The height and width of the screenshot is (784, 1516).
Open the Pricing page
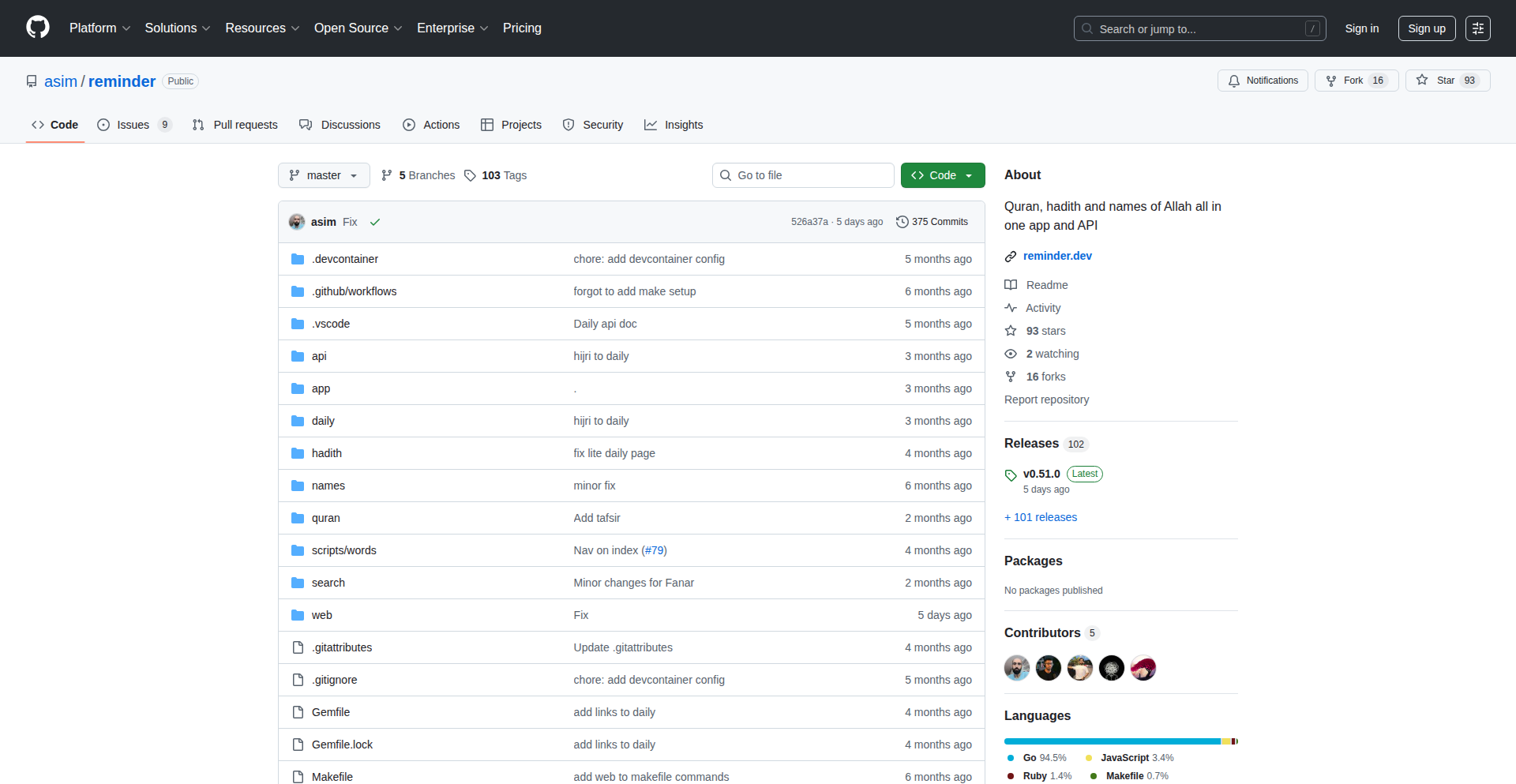(522, 28)
